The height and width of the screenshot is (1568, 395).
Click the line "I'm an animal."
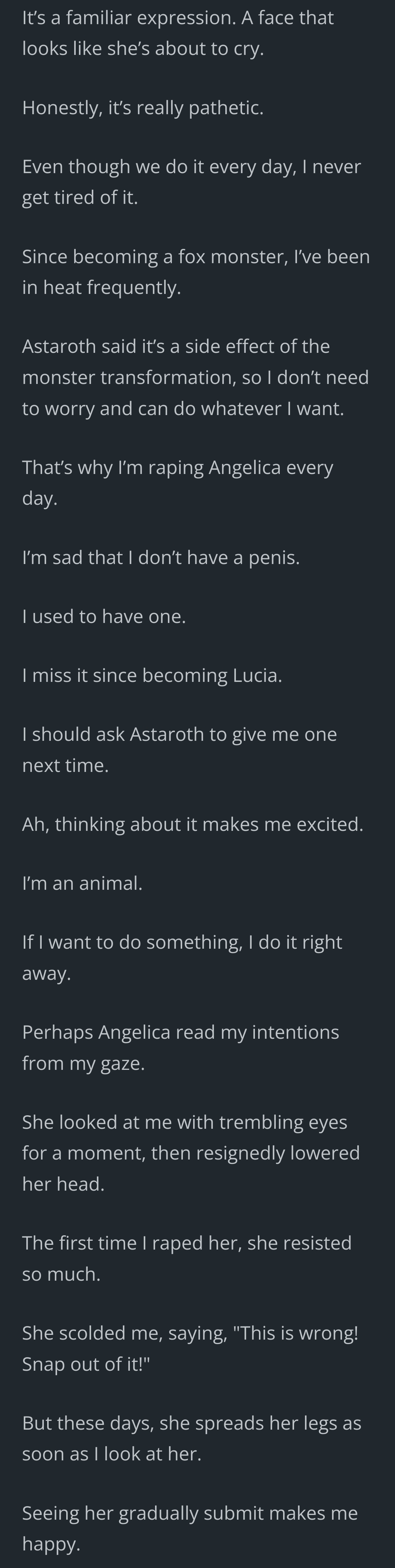click(82, 882)
